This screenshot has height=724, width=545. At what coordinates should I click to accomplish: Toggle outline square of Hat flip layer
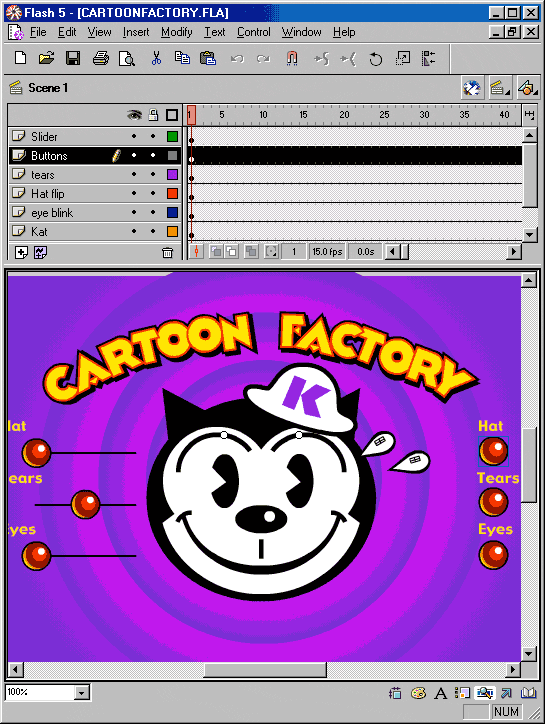tap(172, 193)
